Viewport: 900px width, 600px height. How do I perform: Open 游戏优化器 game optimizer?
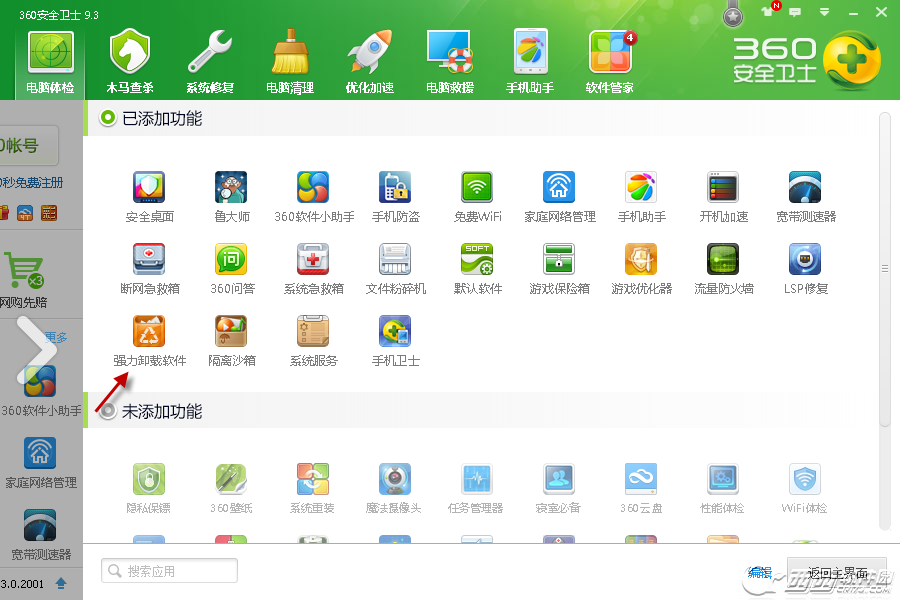coord(640,260)
